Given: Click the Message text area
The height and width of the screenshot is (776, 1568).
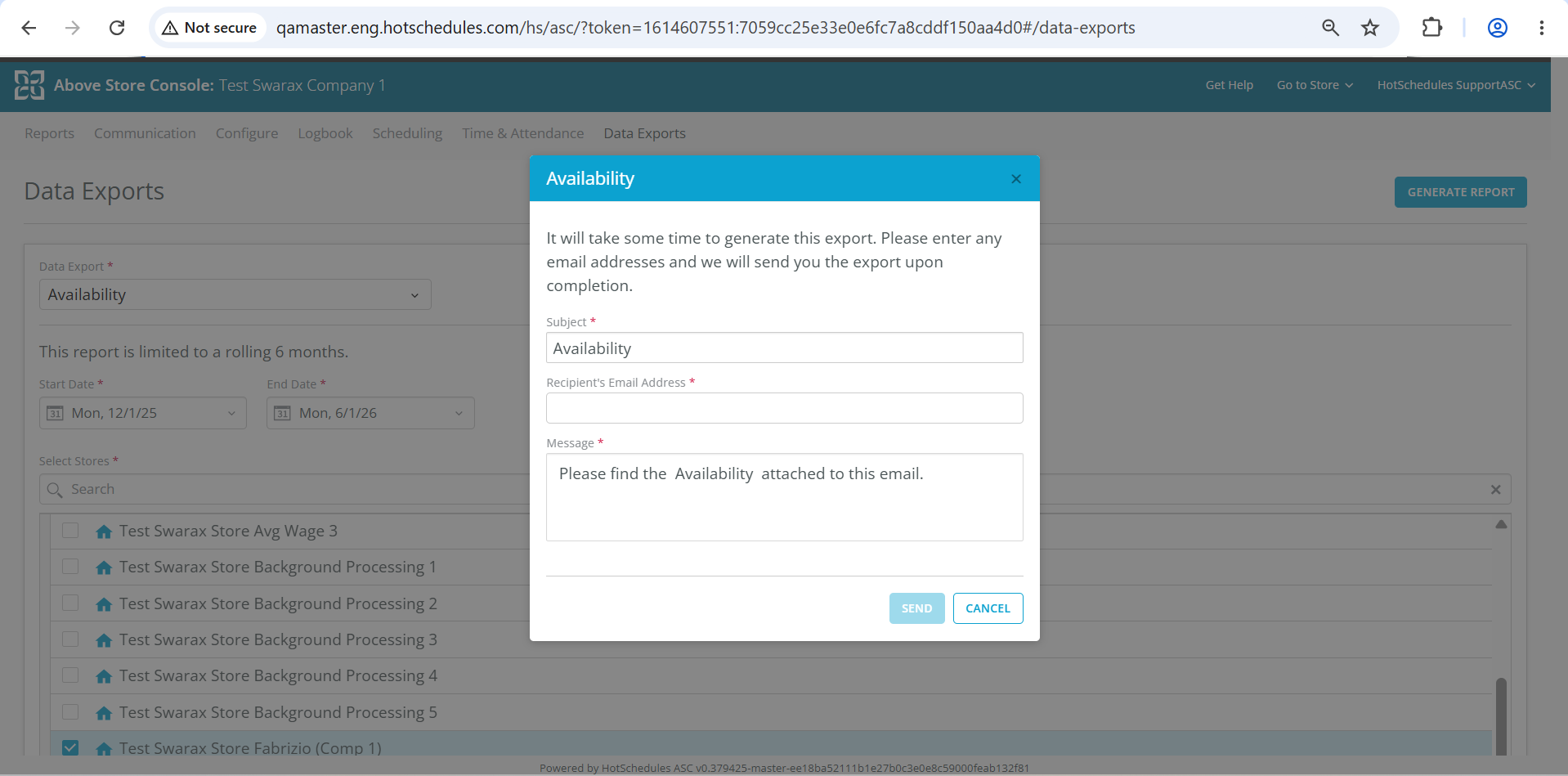Looking at the screenshot, I should point(785,497).
